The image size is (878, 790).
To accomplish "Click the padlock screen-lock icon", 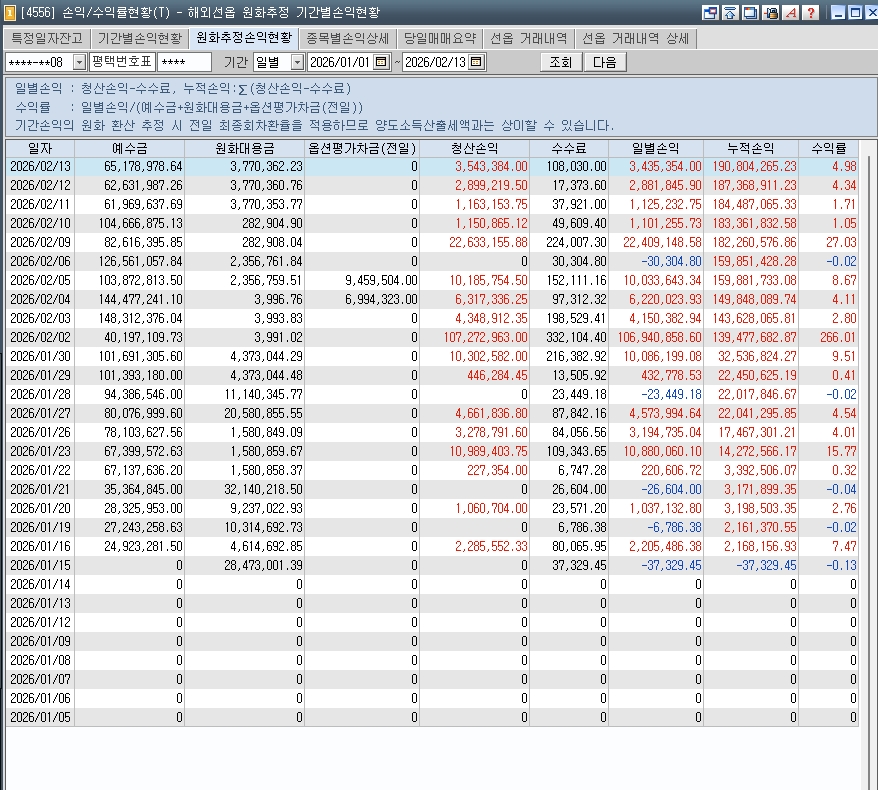I will 770,12.
